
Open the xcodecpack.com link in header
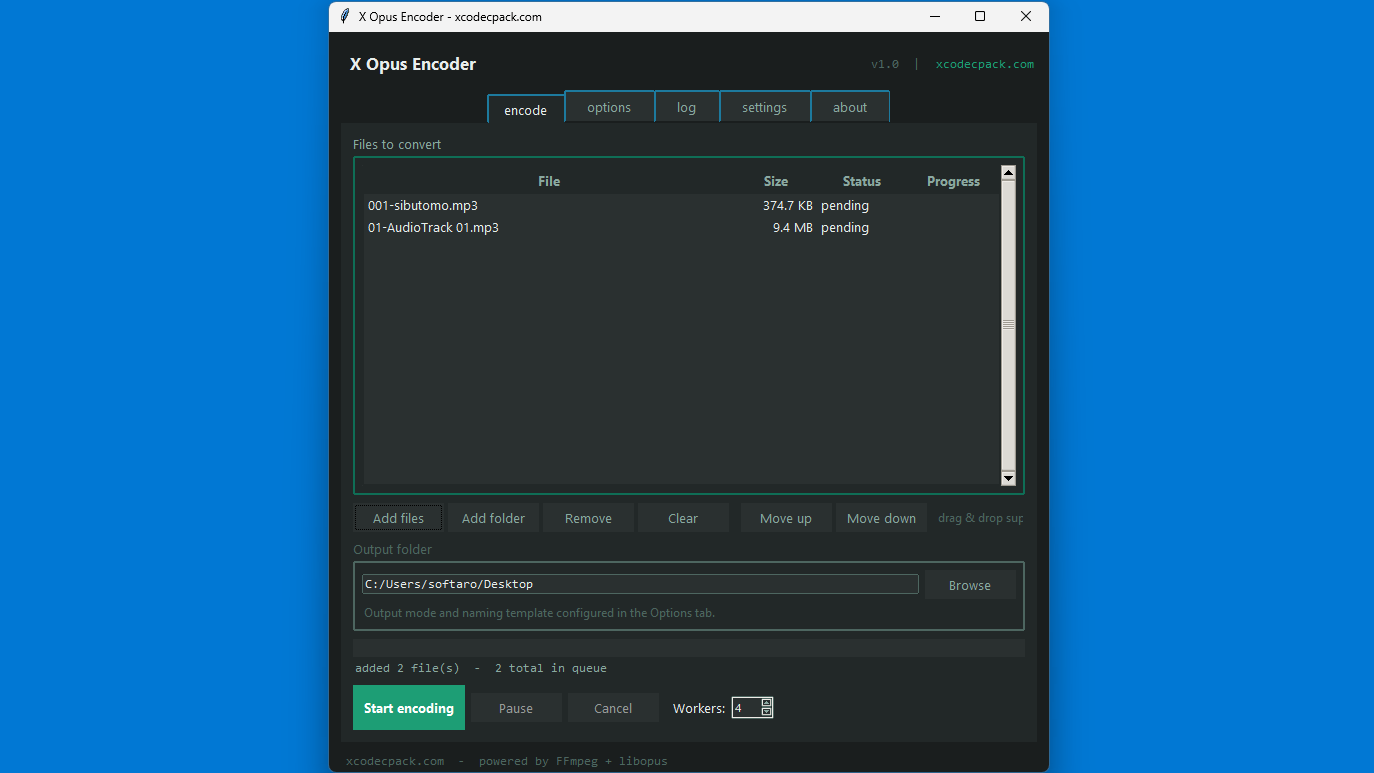pos(984,63)
